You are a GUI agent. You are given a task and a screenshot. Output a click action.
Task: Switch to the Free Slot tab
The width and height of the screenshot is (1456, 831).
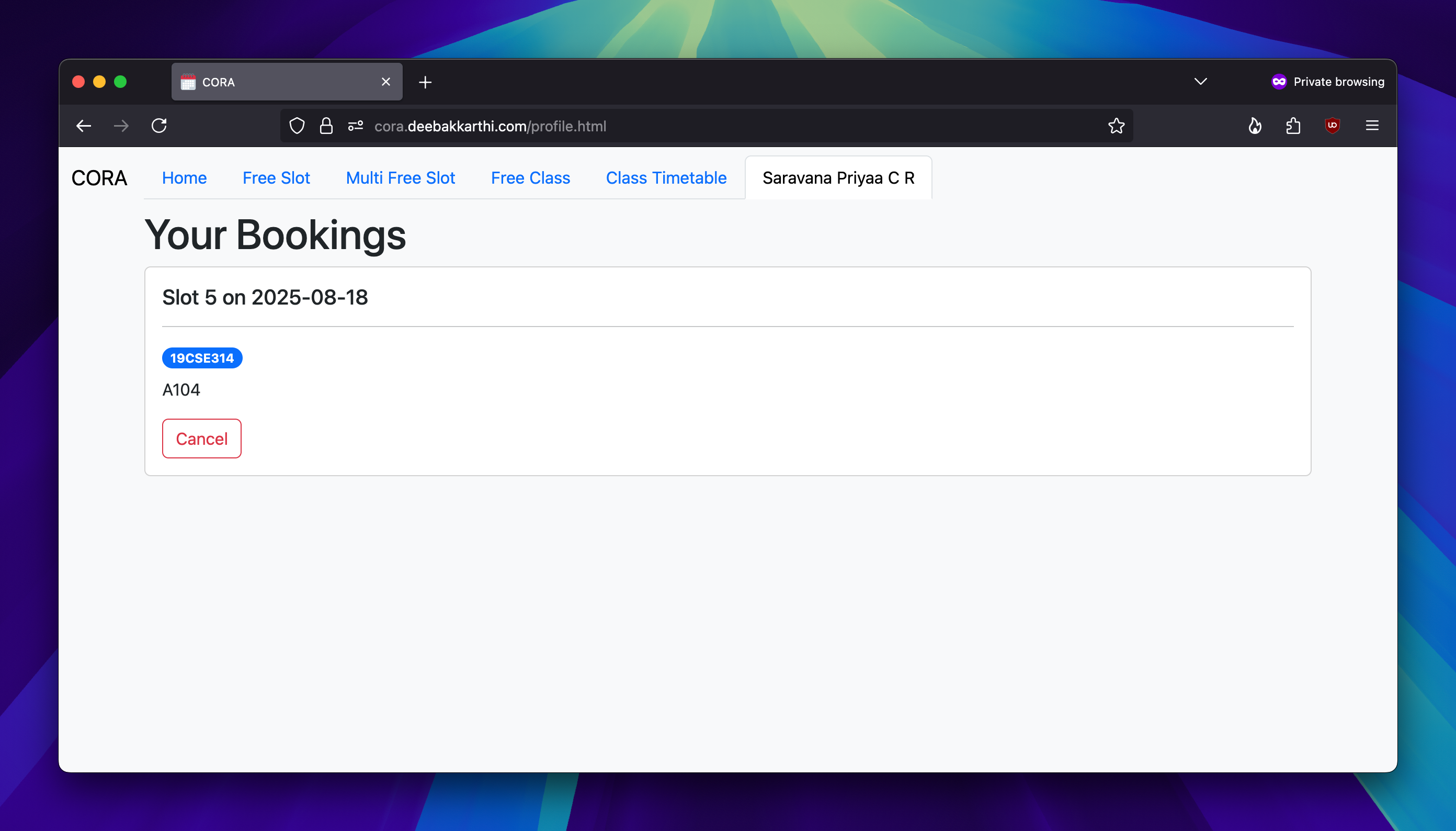(276, 178)
